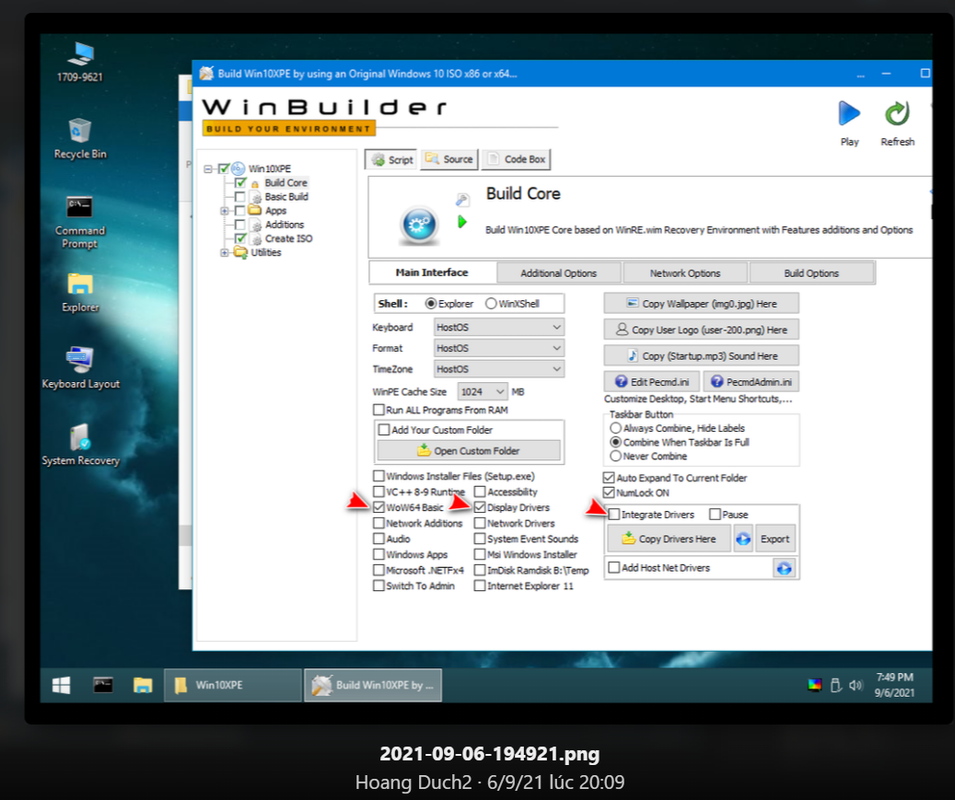Open the File Explorer taskbar icon

click(x=143, y=686)
